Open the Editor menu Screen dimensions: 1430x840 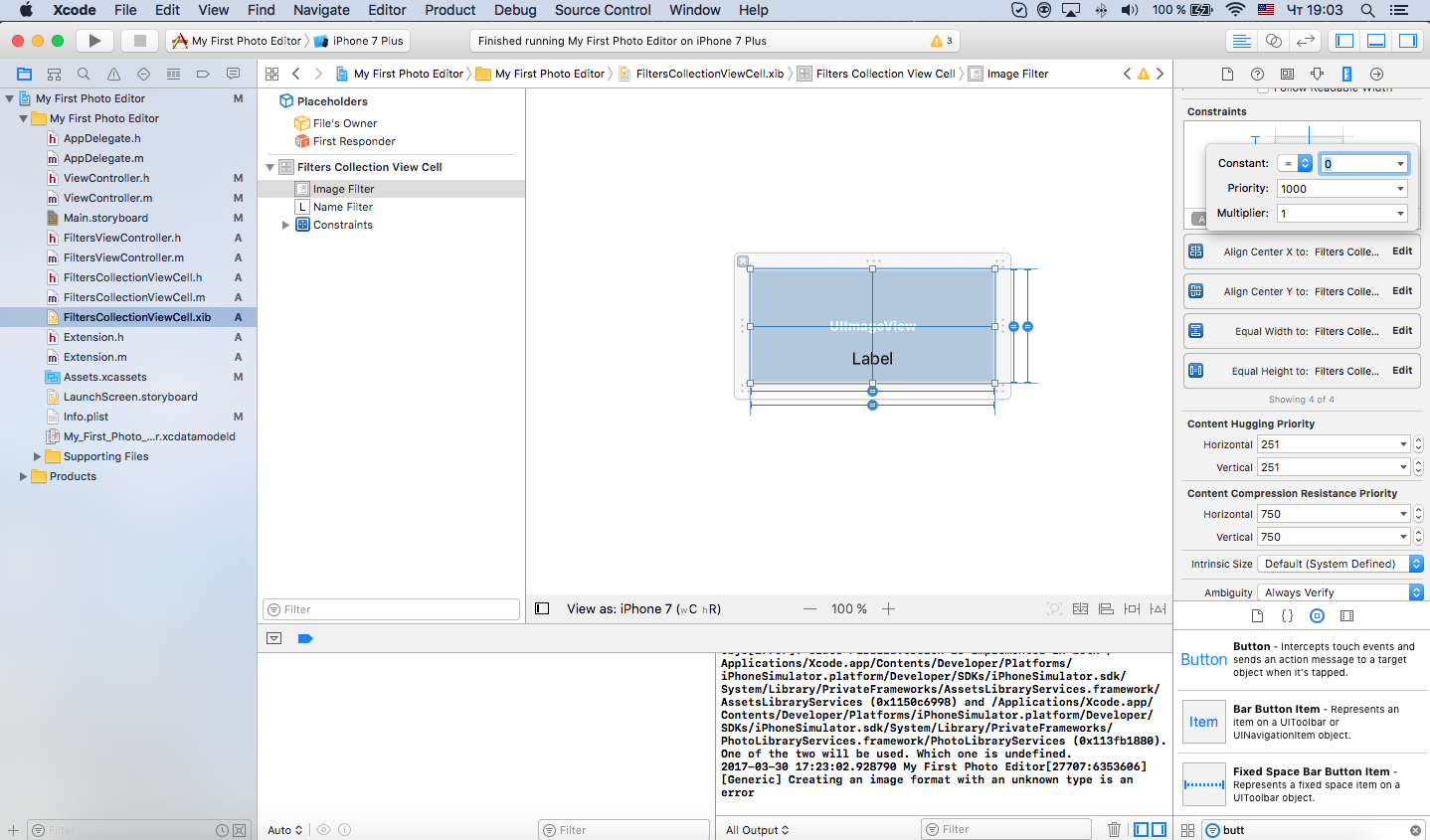387,10
